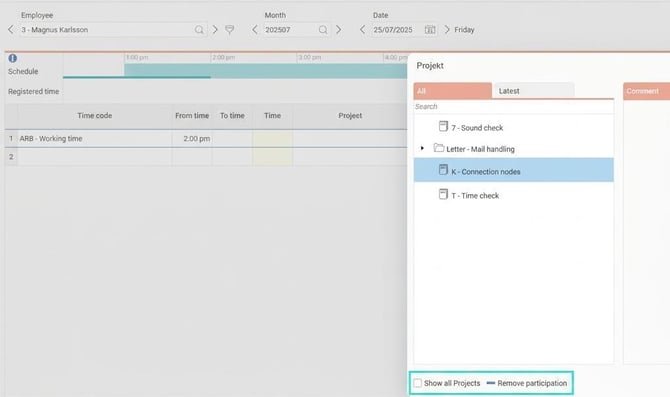The width and height of the screenshot is (670, 397).
Task: Go to previous employee arrow
Action: point(11,29)
